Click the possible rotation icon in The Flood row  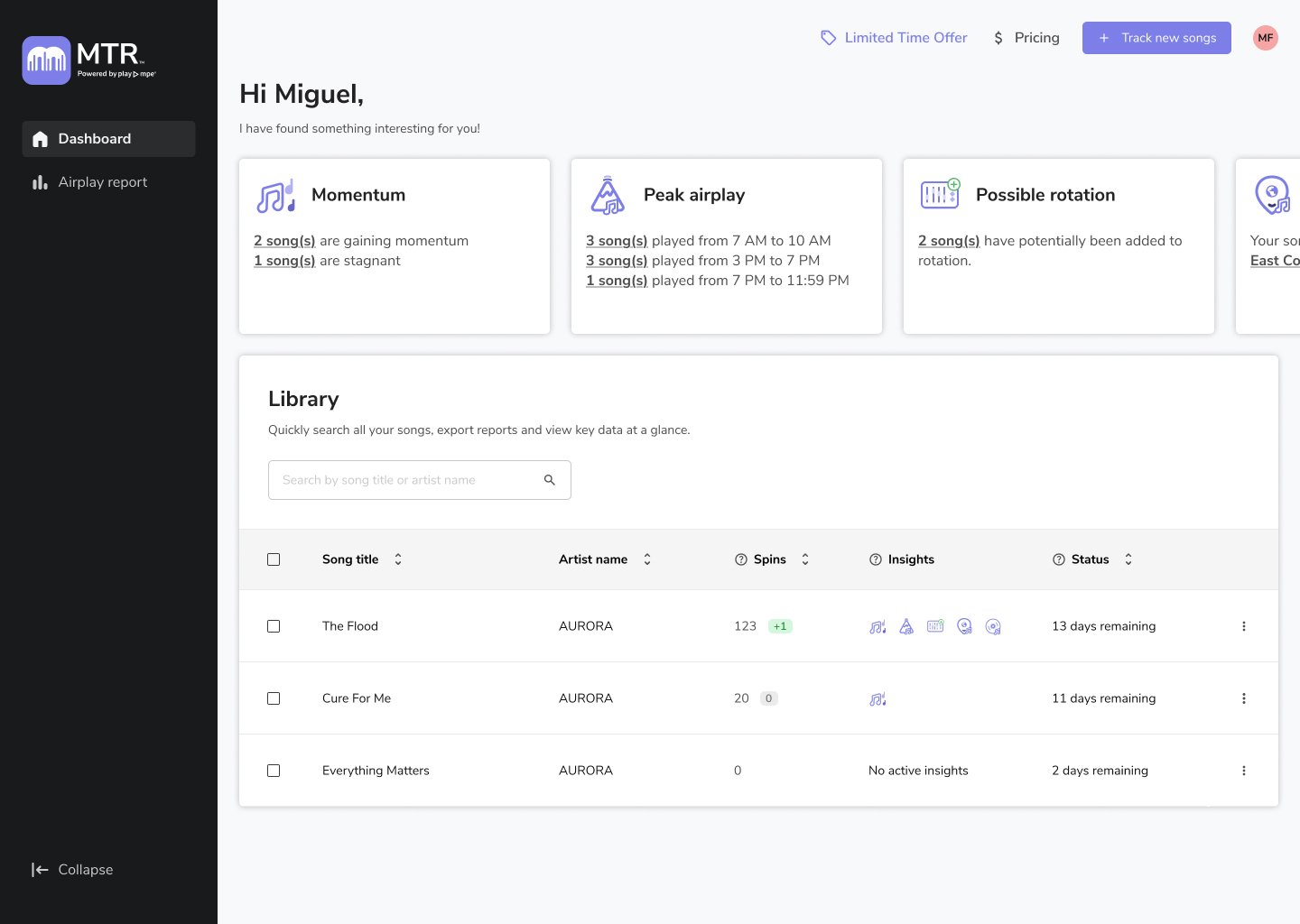pyautogui.click(x=935, y=626)
